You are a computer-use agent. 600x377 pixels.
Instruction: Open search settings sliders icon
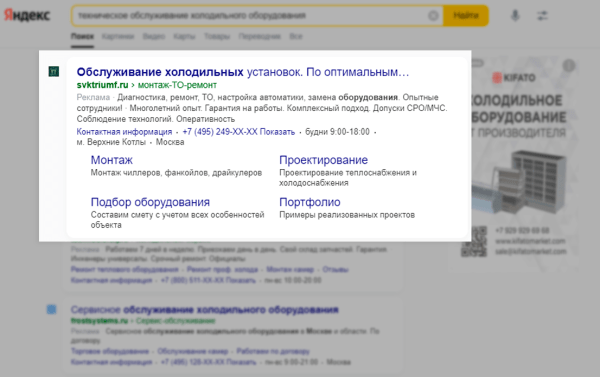click(x=542, y=16)
